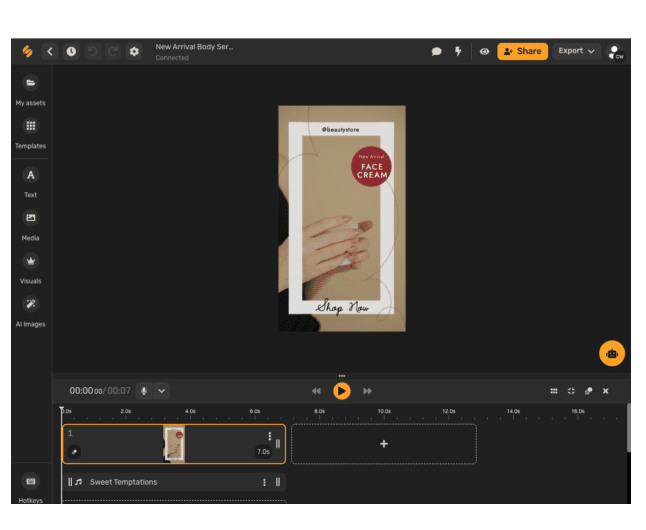
Task: Open the AI Images panel
Action: coord(30,312)
